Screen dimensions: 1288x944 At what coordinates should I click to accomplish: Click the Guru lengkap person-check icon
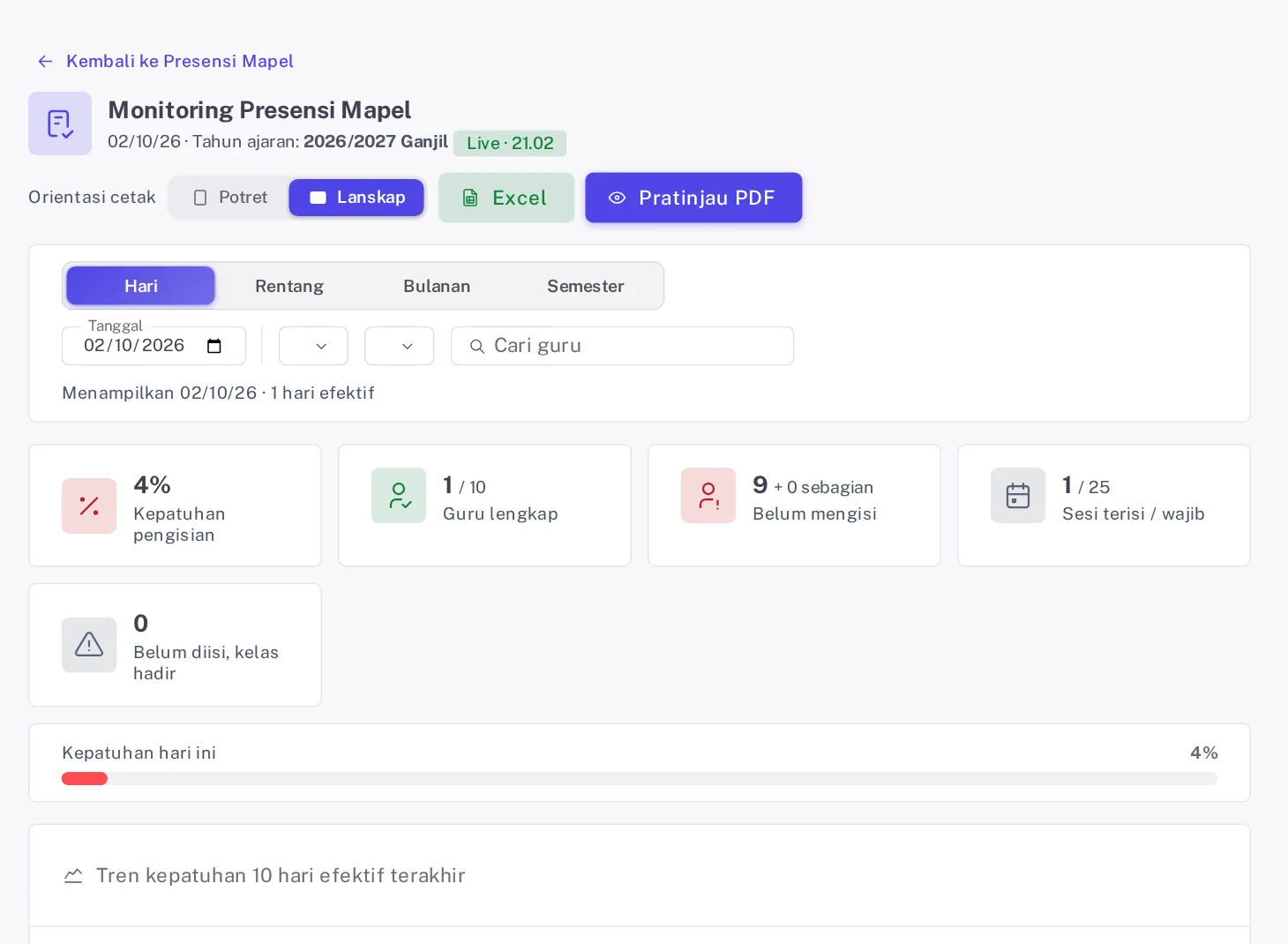[x=399, y=495]
